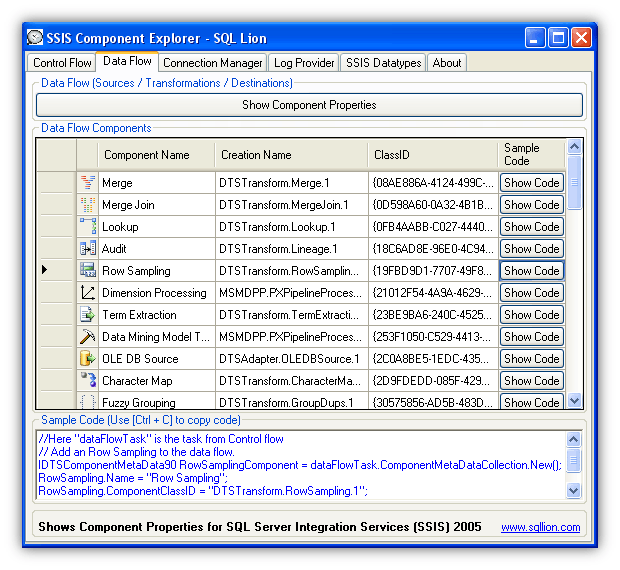Switch to the SSIS Datatypes tab
The width and height of the screenshot is (620, 570).
tap(383, 63)
